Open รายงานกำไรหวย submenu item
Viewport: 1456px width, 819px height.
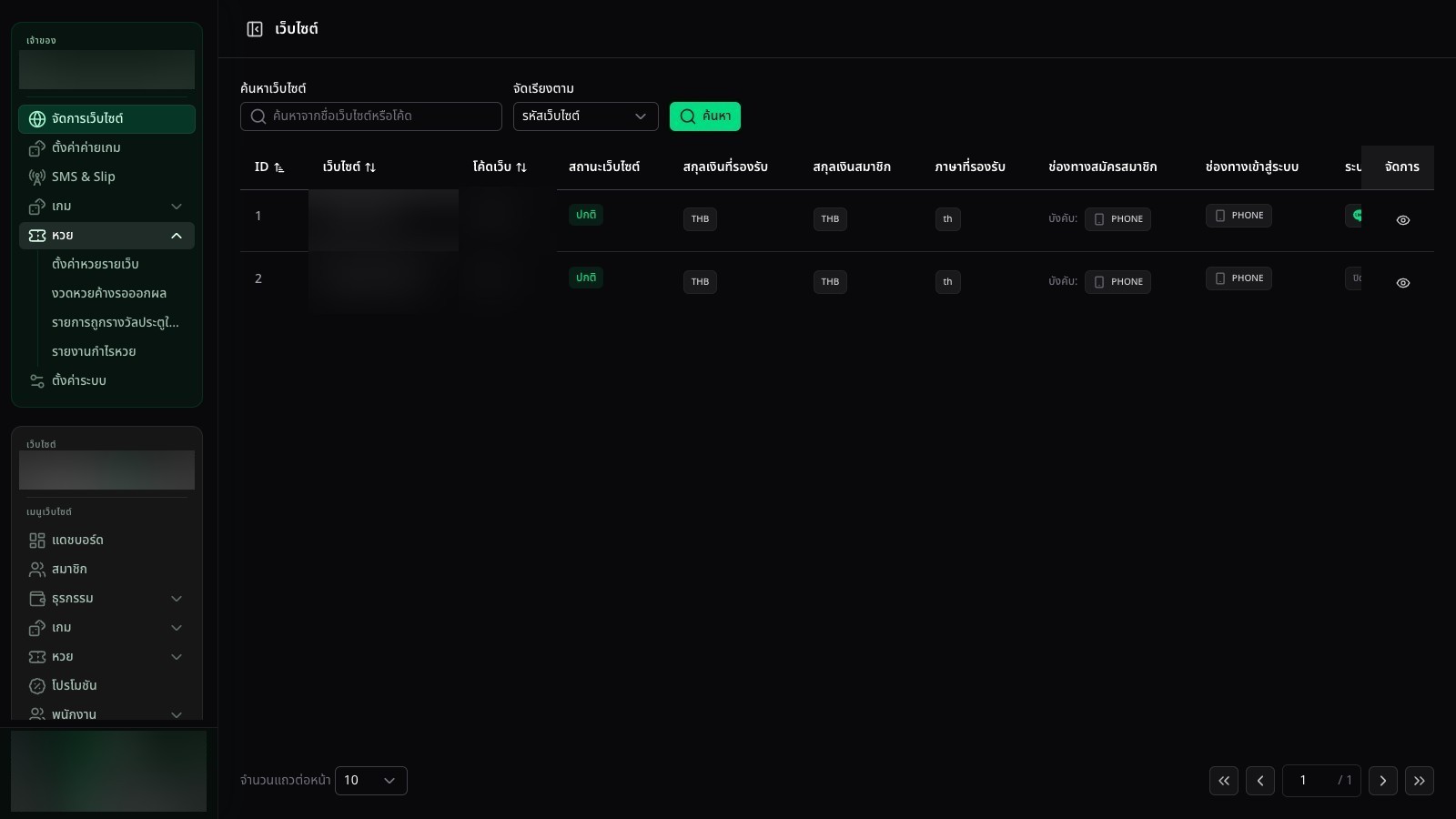pos(94,351)
